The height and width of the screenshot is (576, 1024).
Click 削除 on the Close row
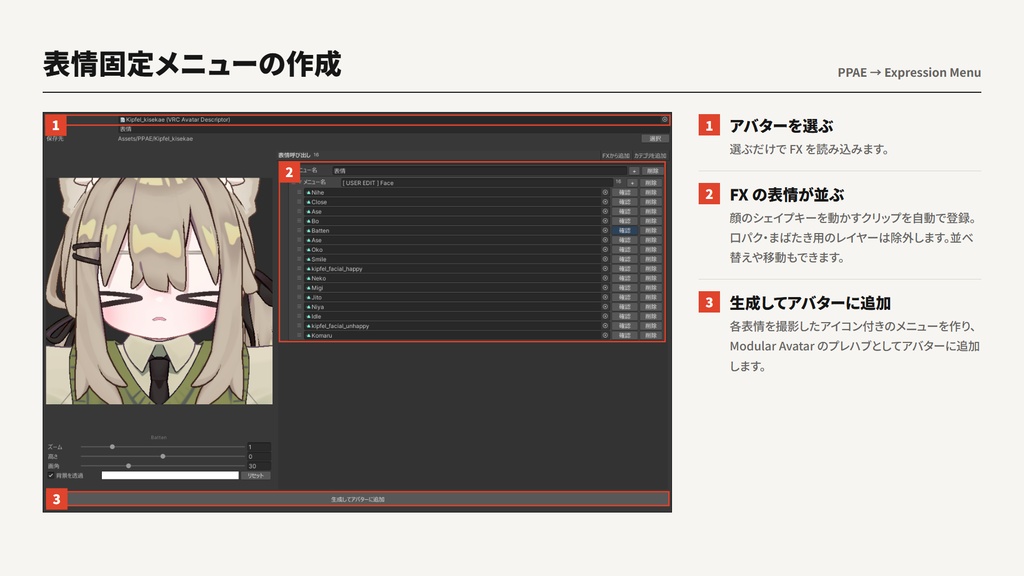pos(651,202)
